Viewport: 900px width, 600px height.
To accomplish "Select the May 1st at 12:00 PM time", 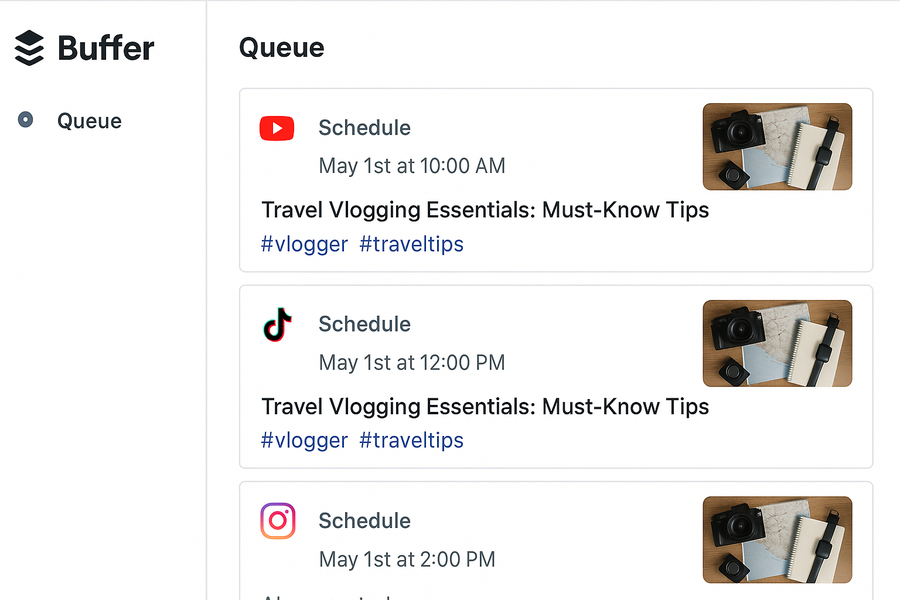I will pyautogui.click(x=412, y=363).
